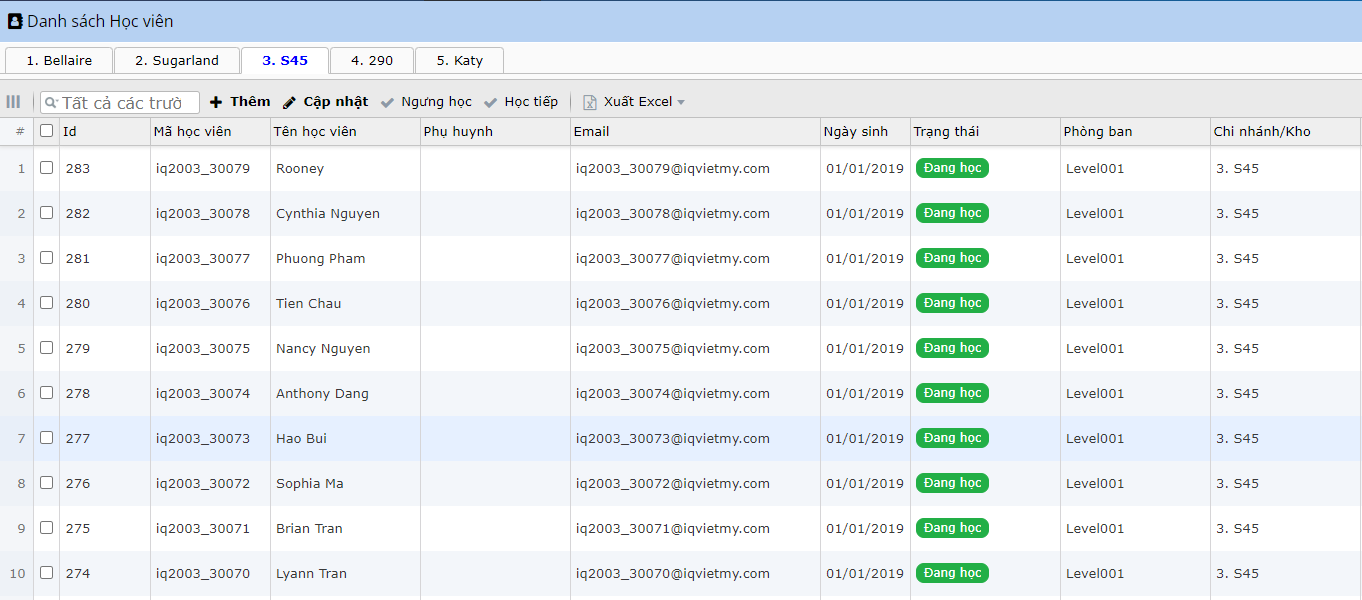Click the Excel file icon
This screenshot has width=1362, height=600.
coord(590,102)
